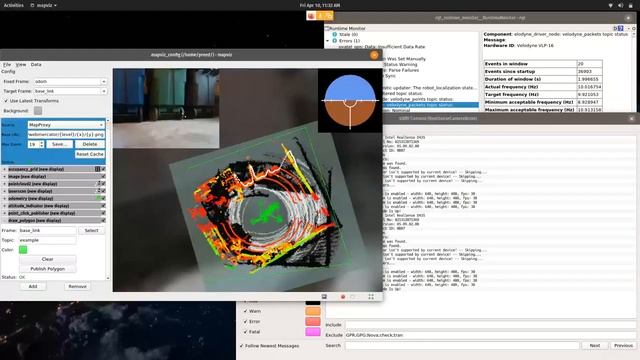Image resolution: width=640 pixels, height=360 pixels.
Task: Click the Max Zoom stepper field
Action: point(36,144)
